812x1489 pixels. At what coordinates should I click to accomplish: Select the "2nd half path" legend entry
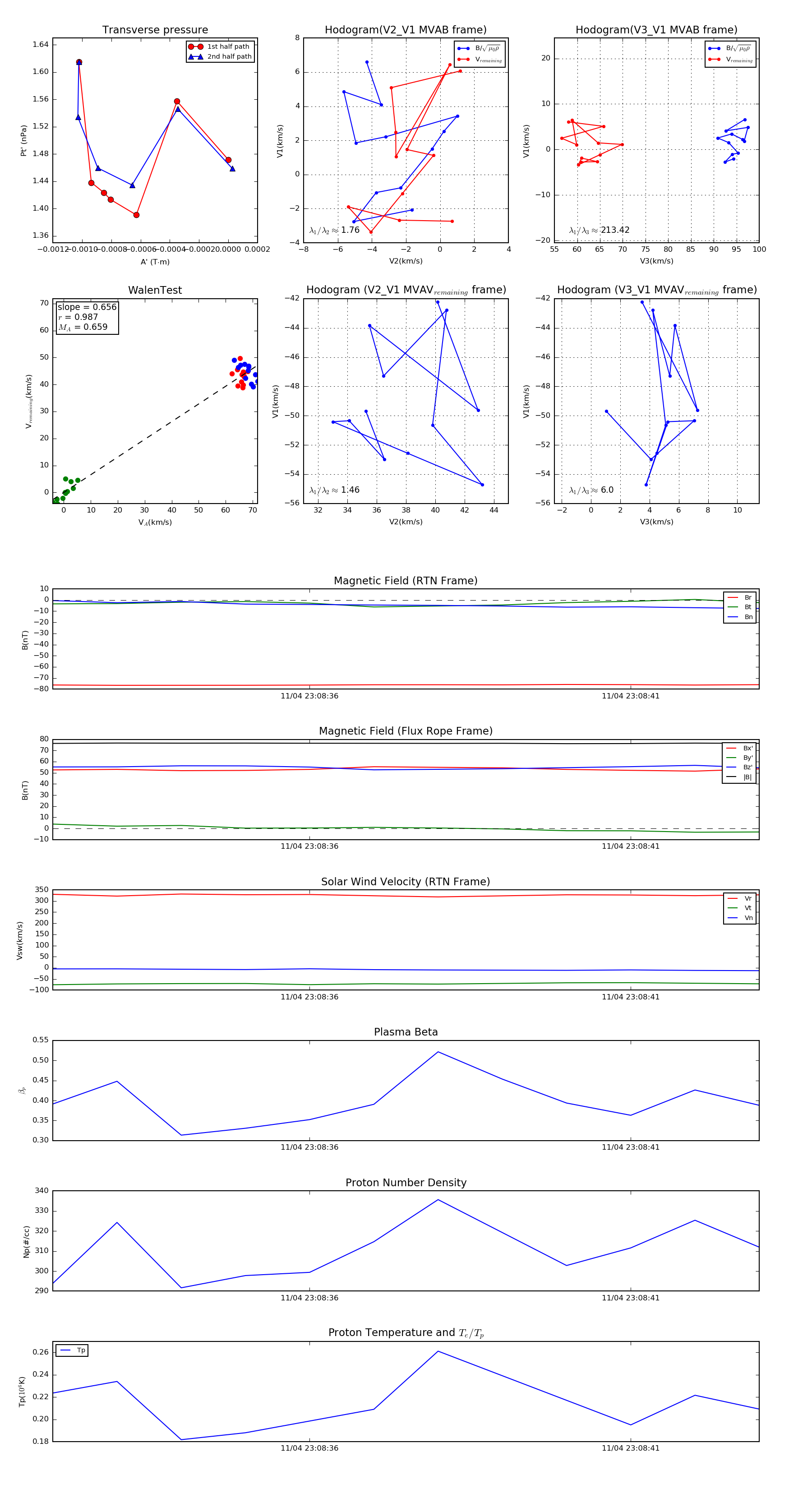click(220, 57)
